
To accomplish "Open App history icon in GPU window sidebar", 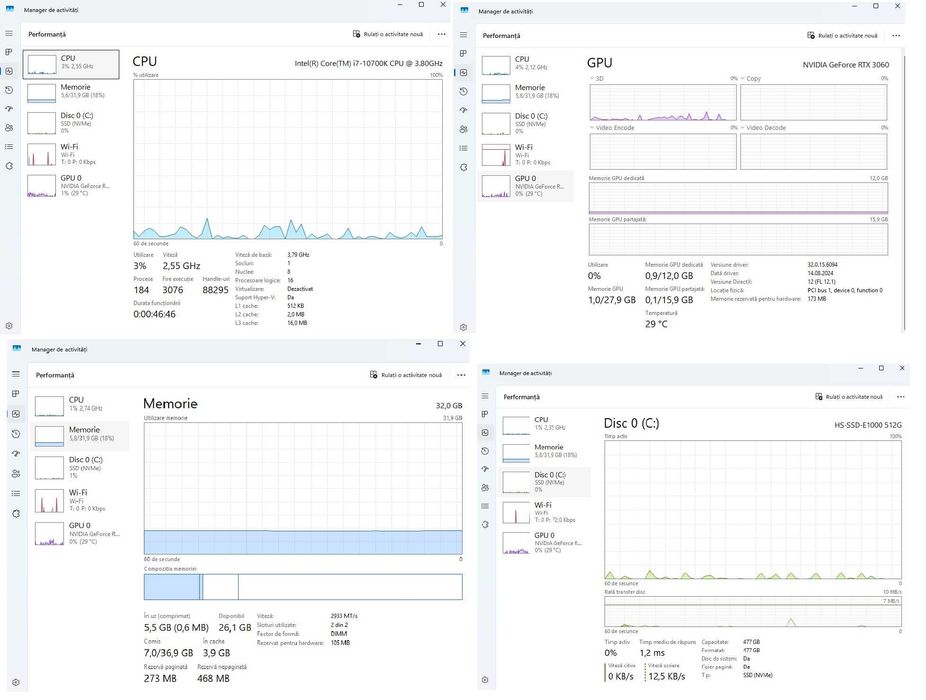I will click(x=464, y=92).
